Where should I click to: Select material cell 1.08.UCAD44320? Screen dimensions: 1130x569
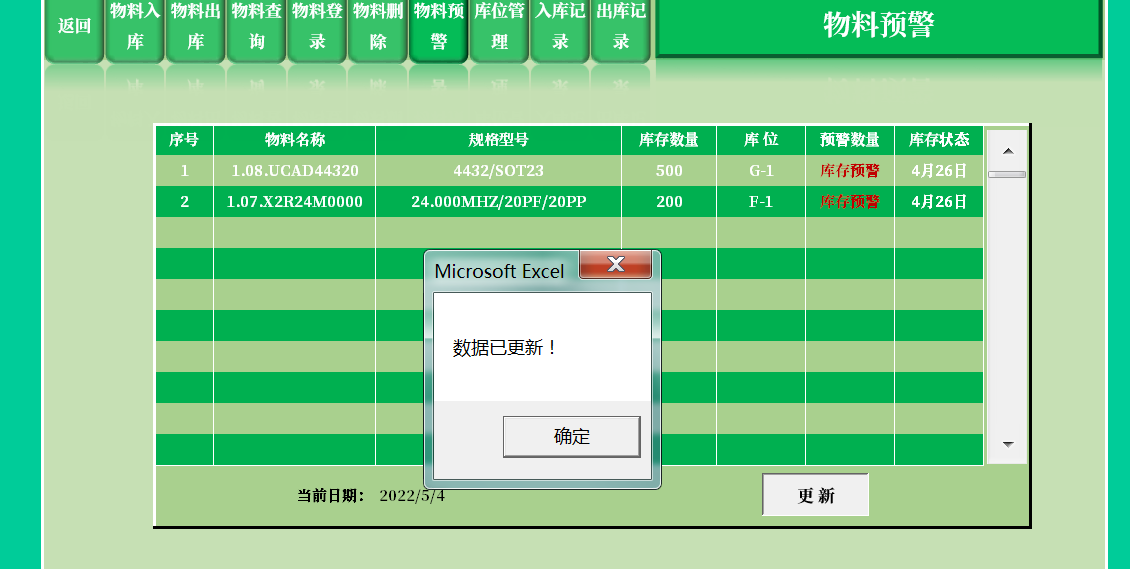(295, 171)
